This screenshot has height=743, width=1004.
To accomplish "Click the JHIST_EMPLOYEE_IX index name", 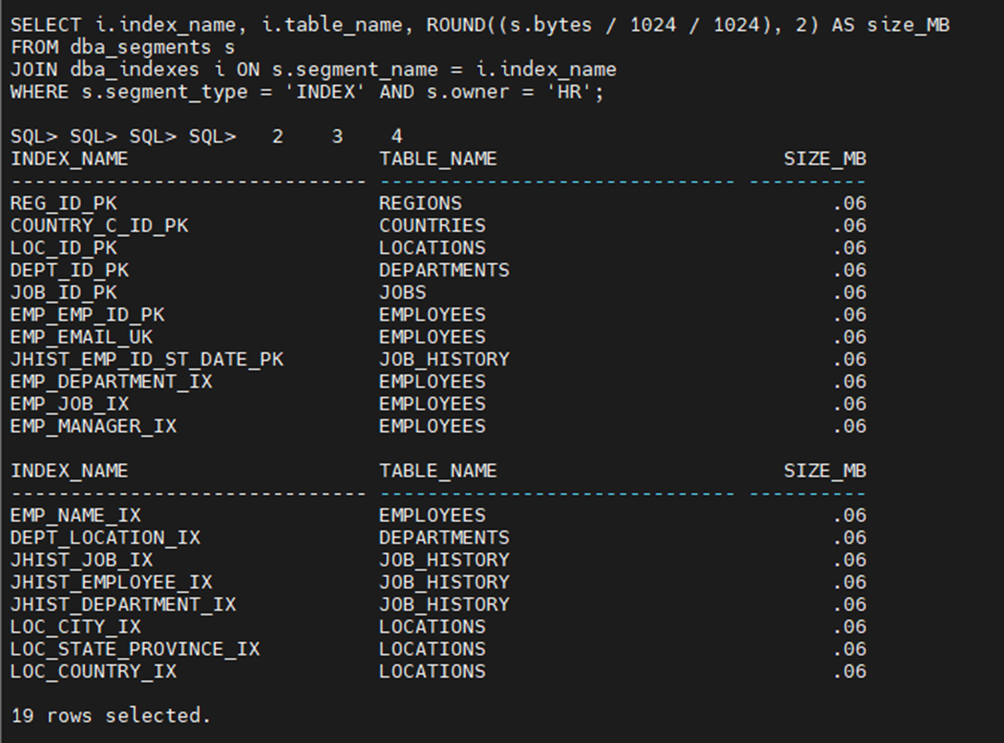I will tap(111, 582).
